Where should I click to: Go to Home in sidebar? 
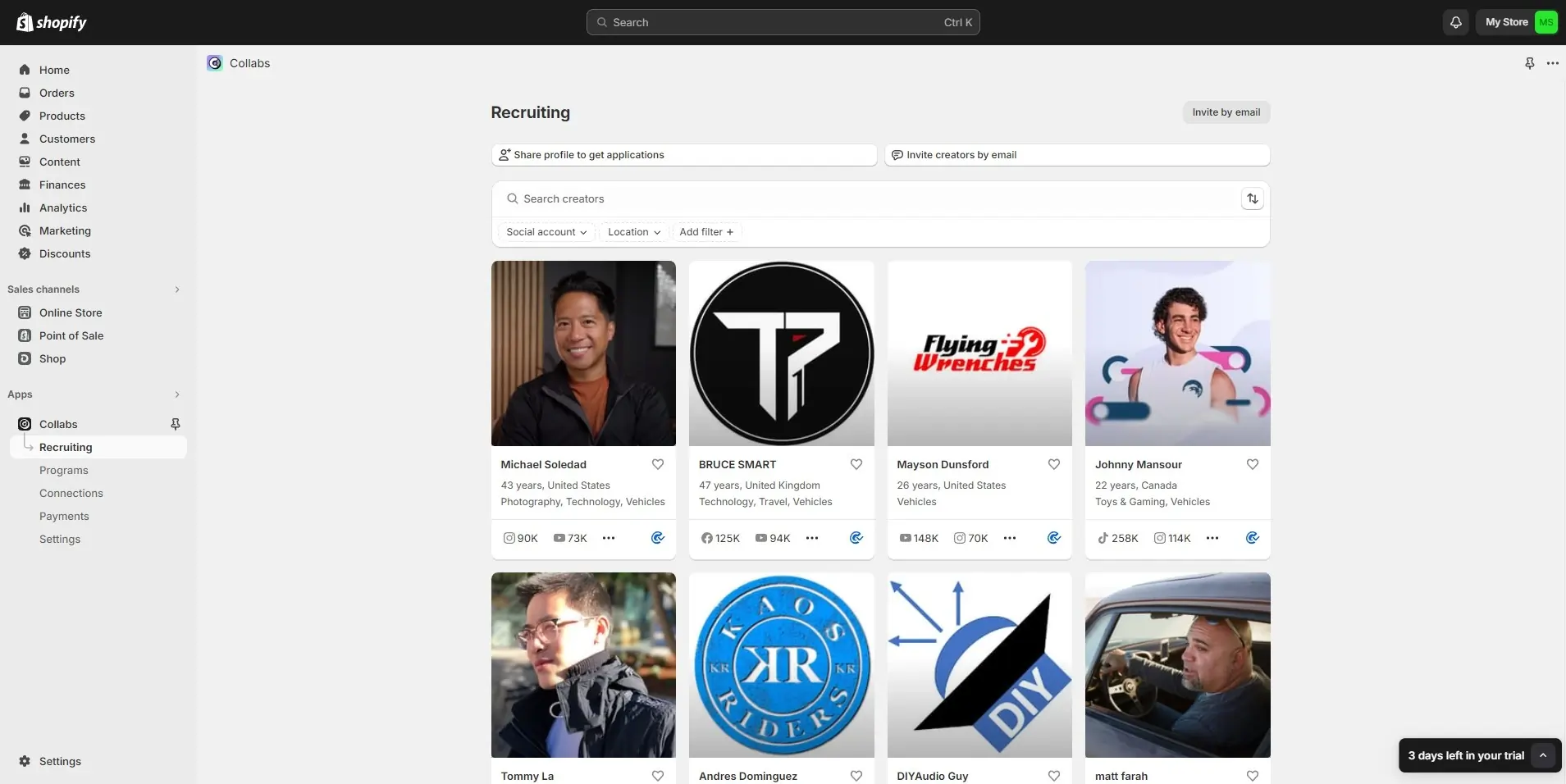54,70
